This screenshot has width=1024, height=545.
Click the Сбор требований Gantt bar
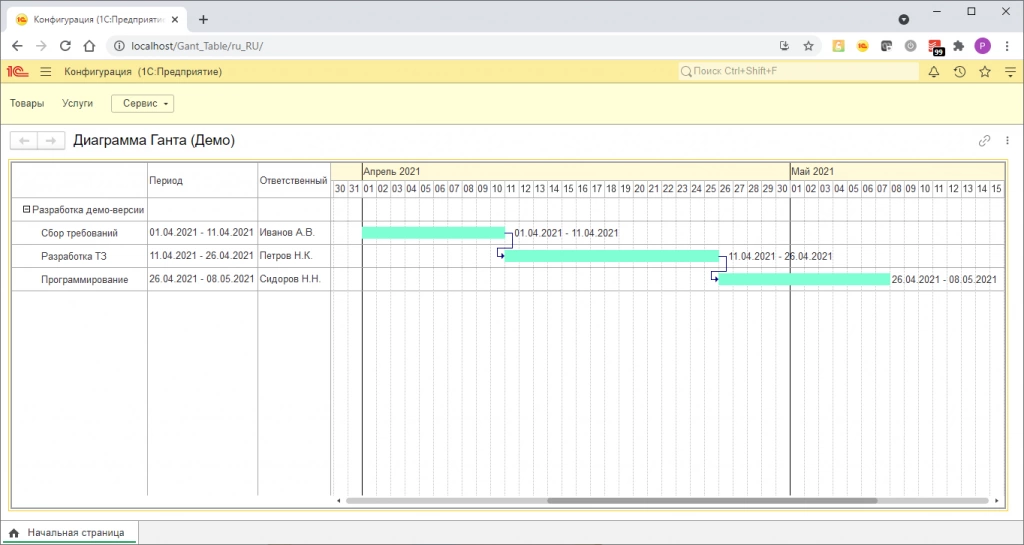coord(433,233)
